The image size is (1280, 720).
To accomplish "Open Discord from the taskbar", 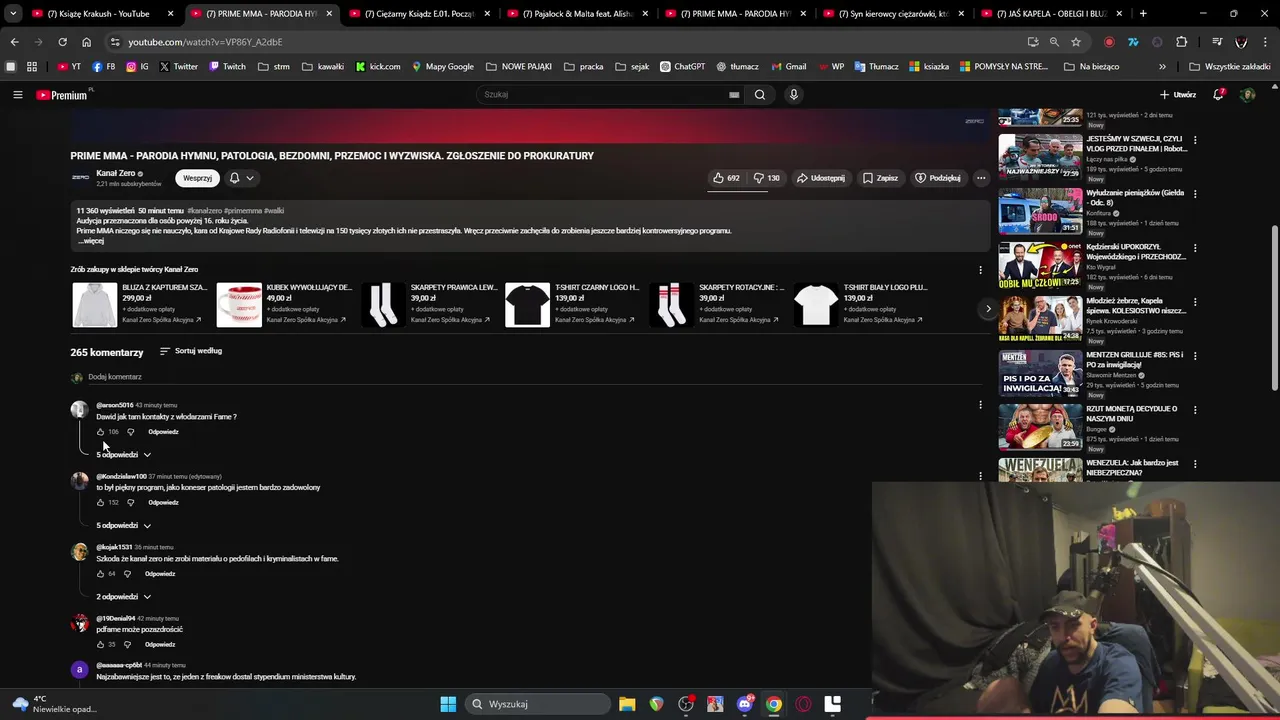I will tap(745, 704).
